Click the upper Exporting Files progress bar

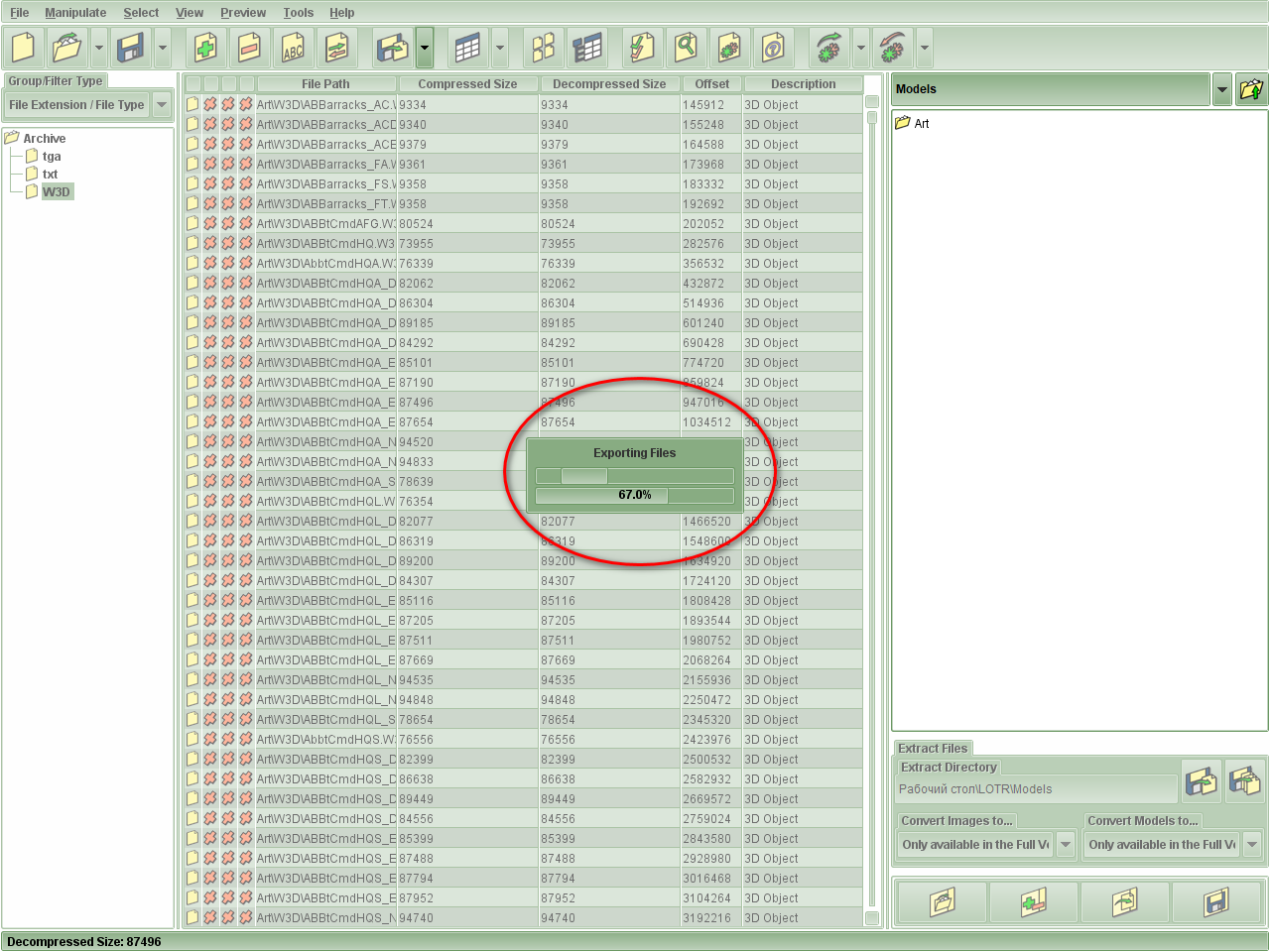(635, 476)
